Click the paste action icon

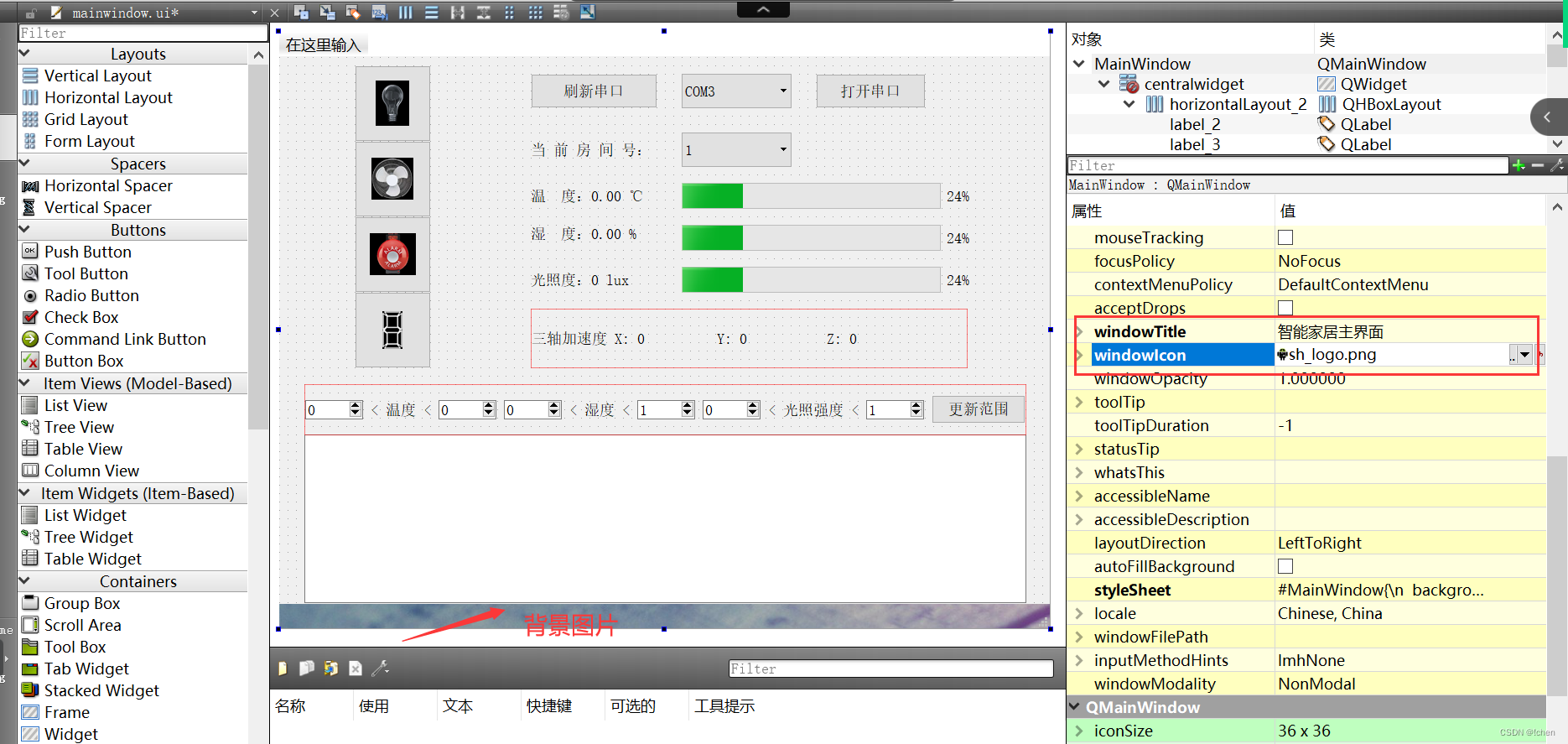331,669
